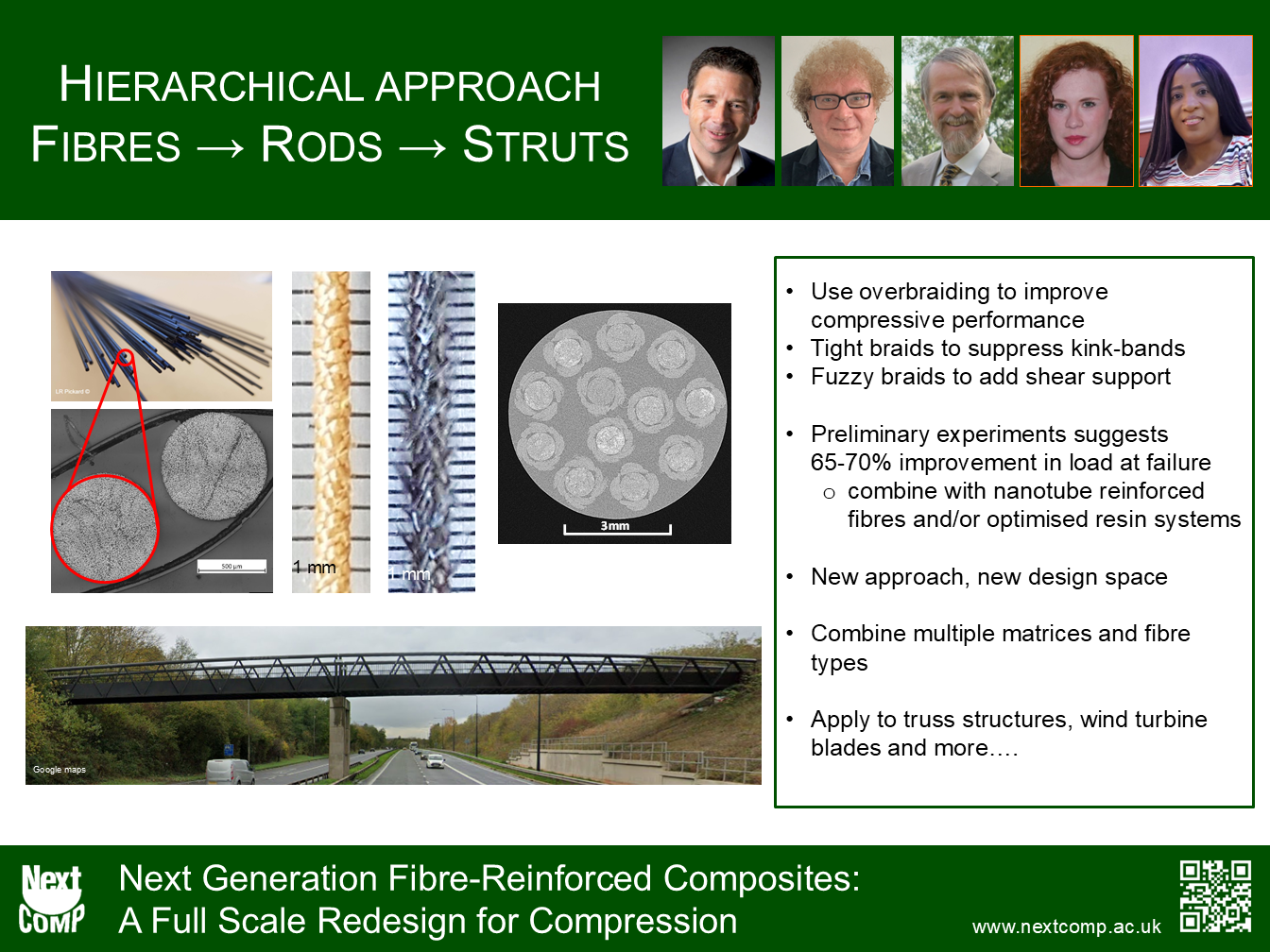Select the headshot of the bearded grey-haired man
Screen dimensions: 1270x952
click(957, 110)
